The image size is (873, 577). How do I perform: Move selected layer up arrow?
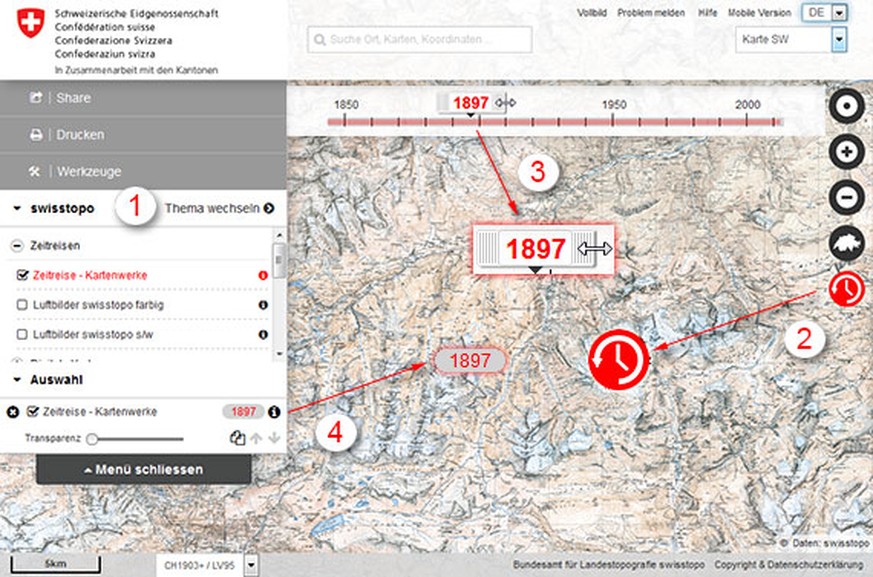pos(256,438)
